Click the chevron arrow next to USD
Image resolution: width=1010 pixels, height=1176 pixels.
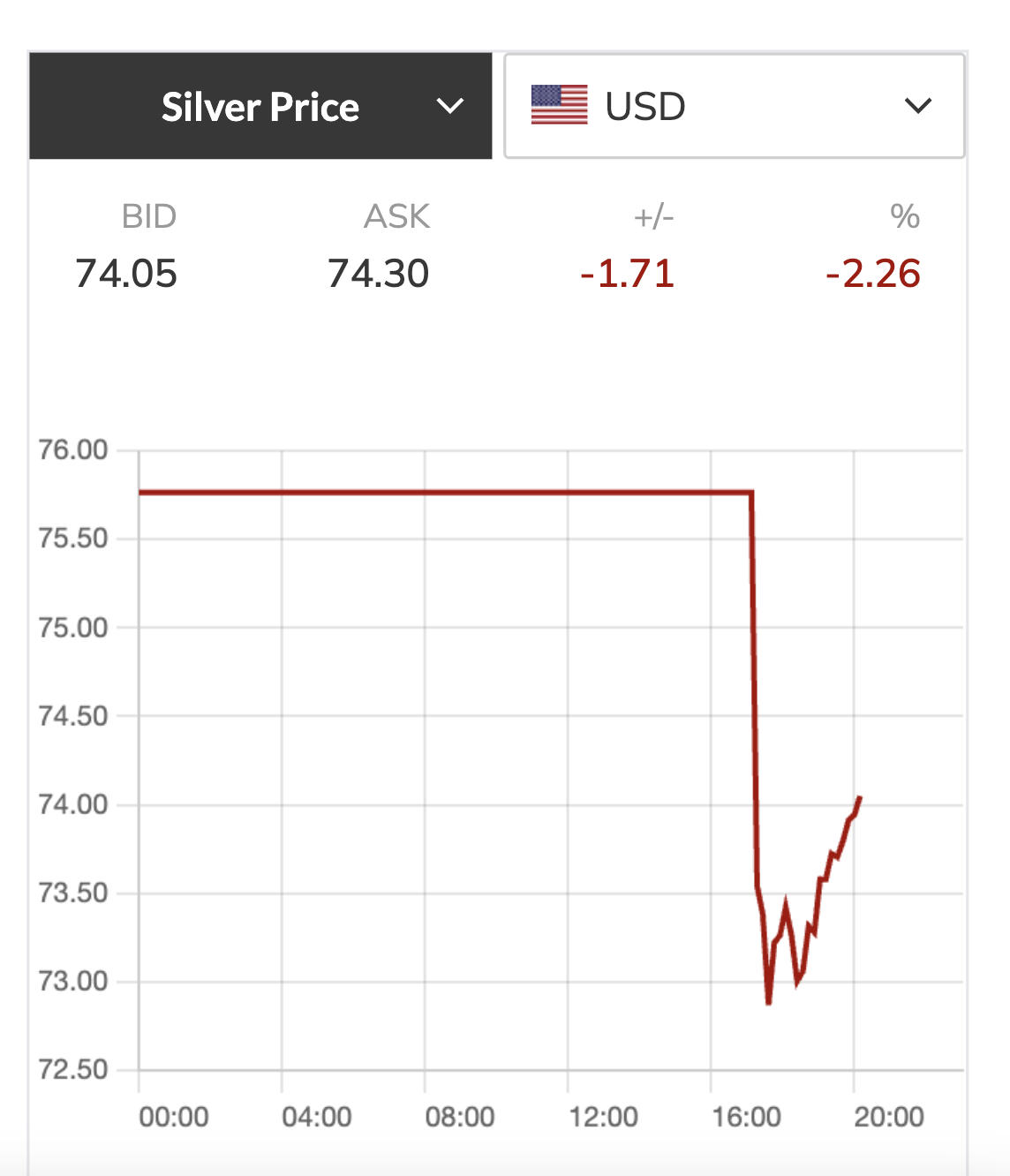coord(918,106)
